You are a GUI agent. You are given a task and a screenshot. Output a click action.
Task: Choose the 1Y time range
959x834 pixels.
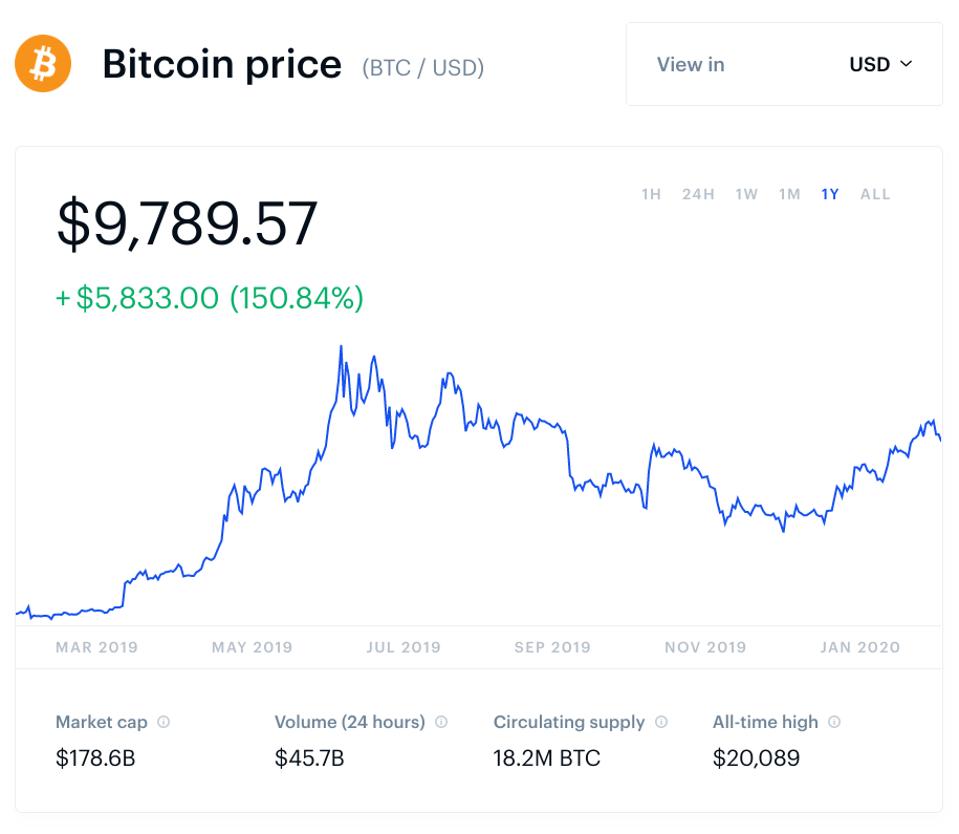[830, 194]
